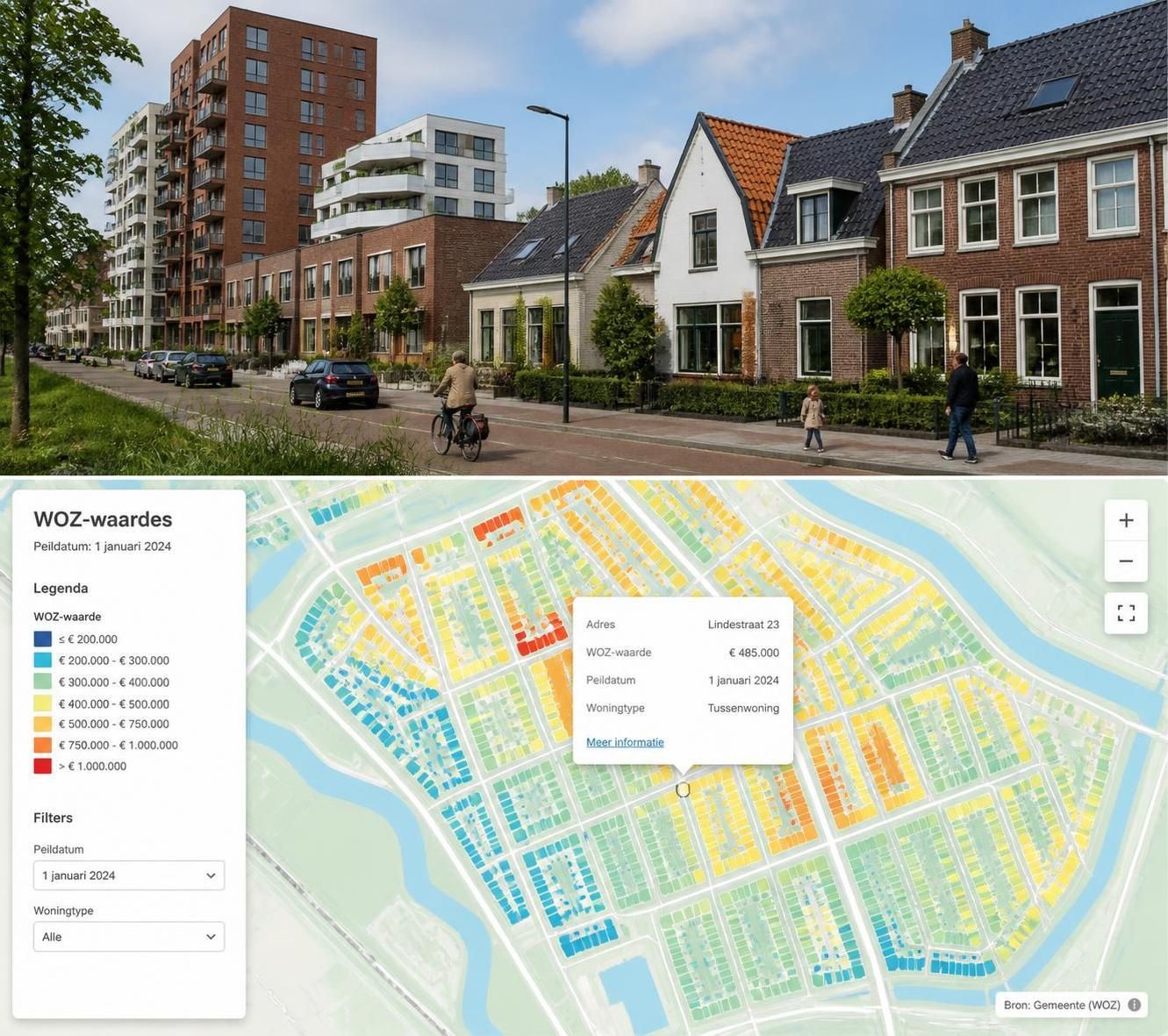1168x1036 pixels.
Task: Select the yellow € 400.000 - € 500.000 swatch
Action: click(x=42, y=704)
